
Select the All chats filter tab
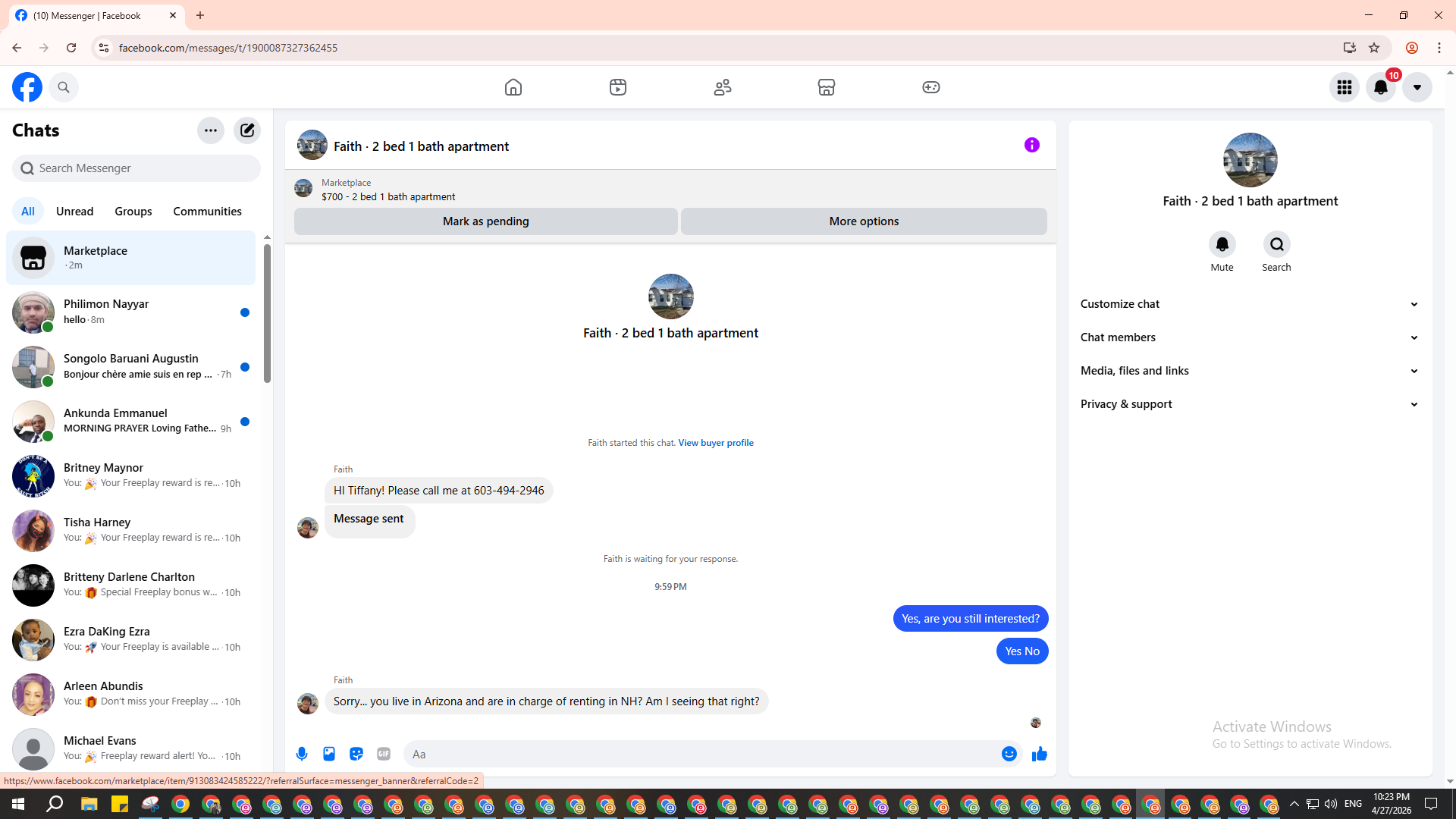(28, 212)
